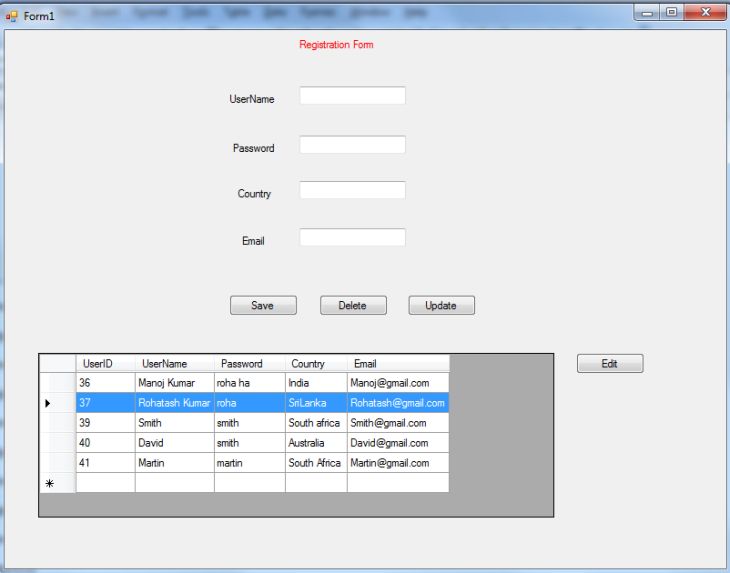
Task: Close the Form1 window
Action: pyautogui.click(x=705, y=13)
